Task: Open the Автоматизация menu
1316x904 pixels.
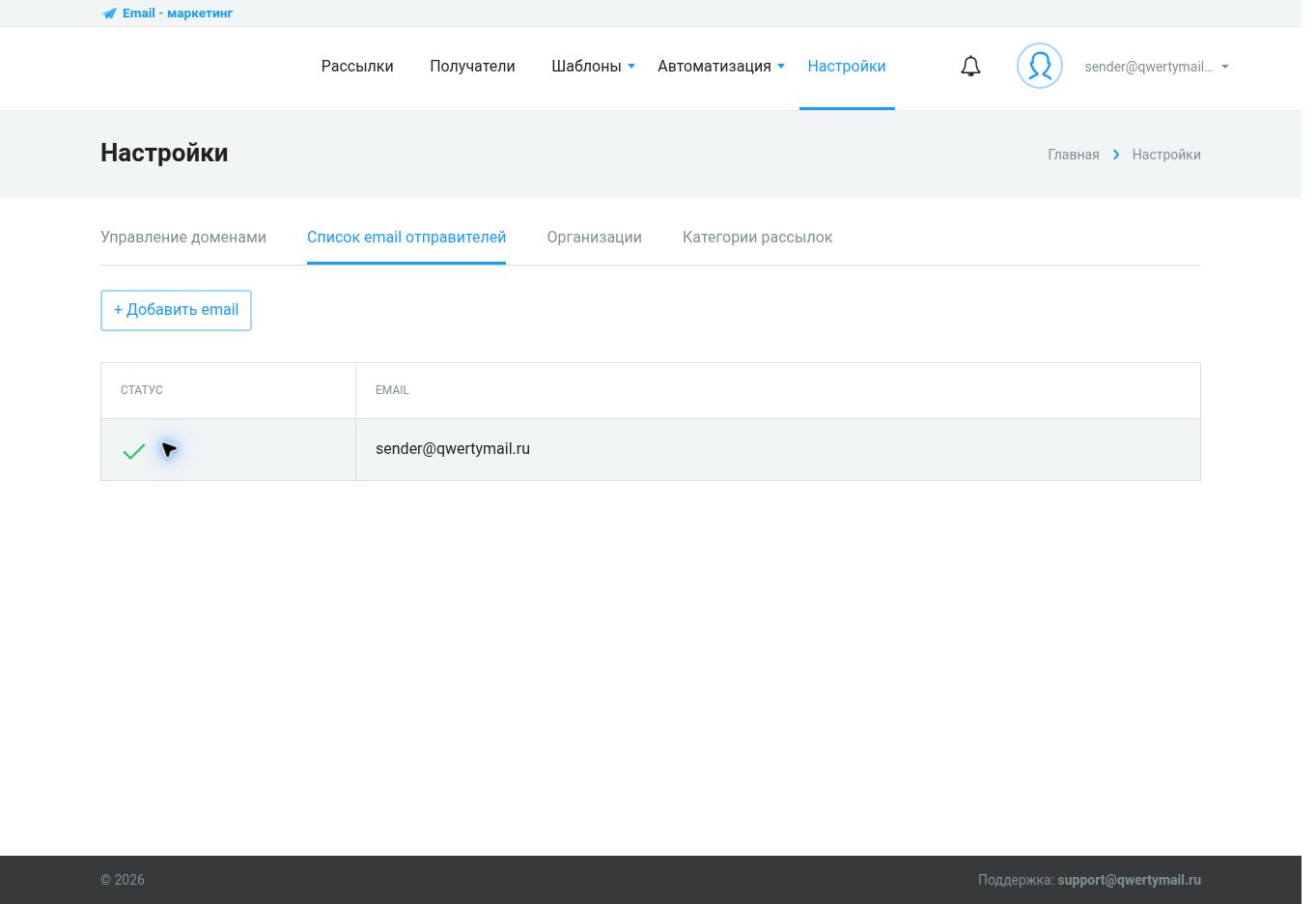Action: [x=714, y=67]
